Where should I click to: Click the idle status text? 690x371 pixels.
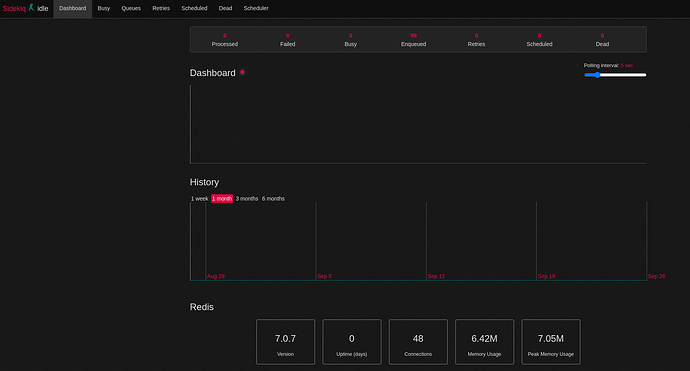coord(43,8)
